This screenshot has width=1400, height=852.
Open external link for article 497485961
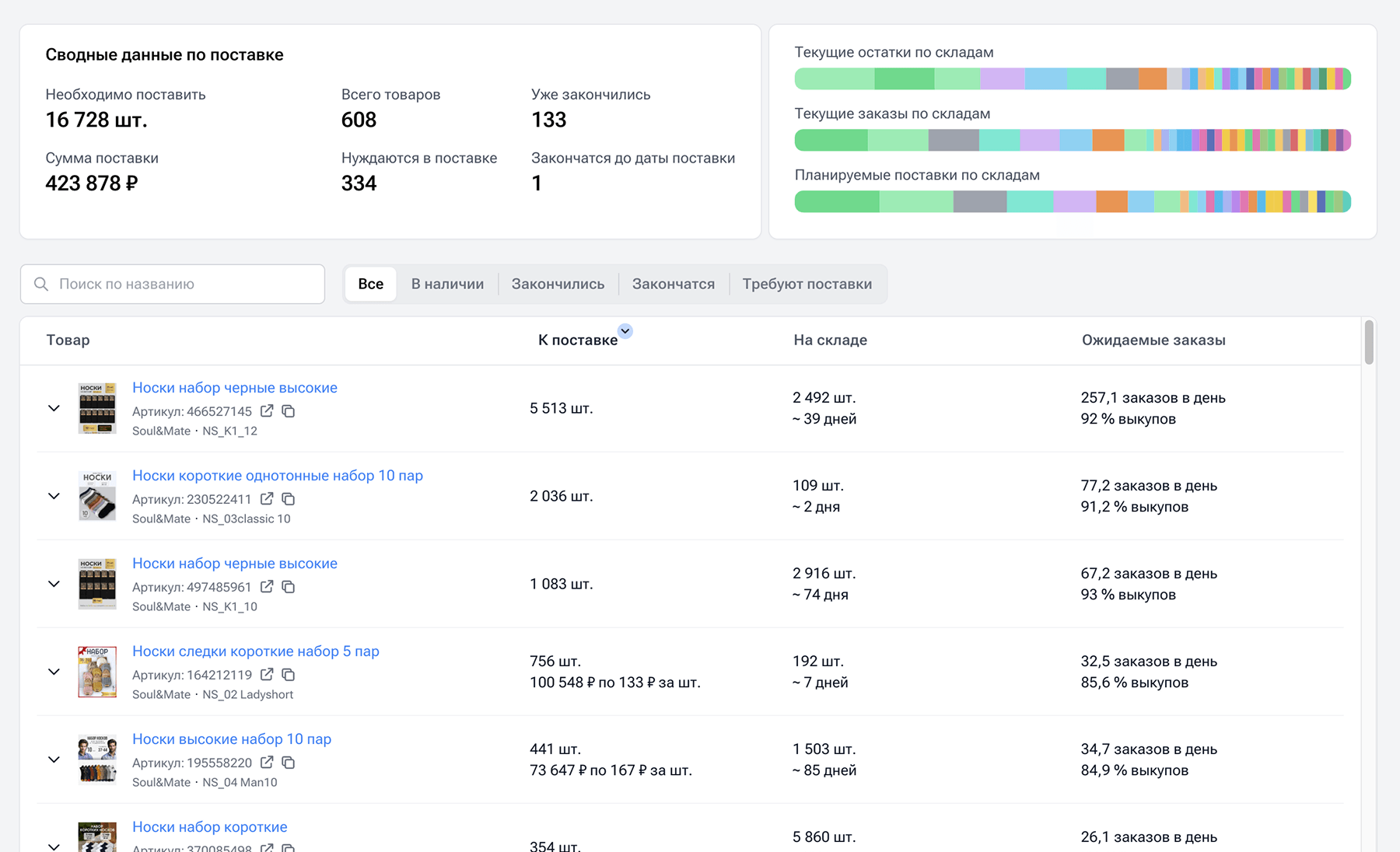pos(267,586)
